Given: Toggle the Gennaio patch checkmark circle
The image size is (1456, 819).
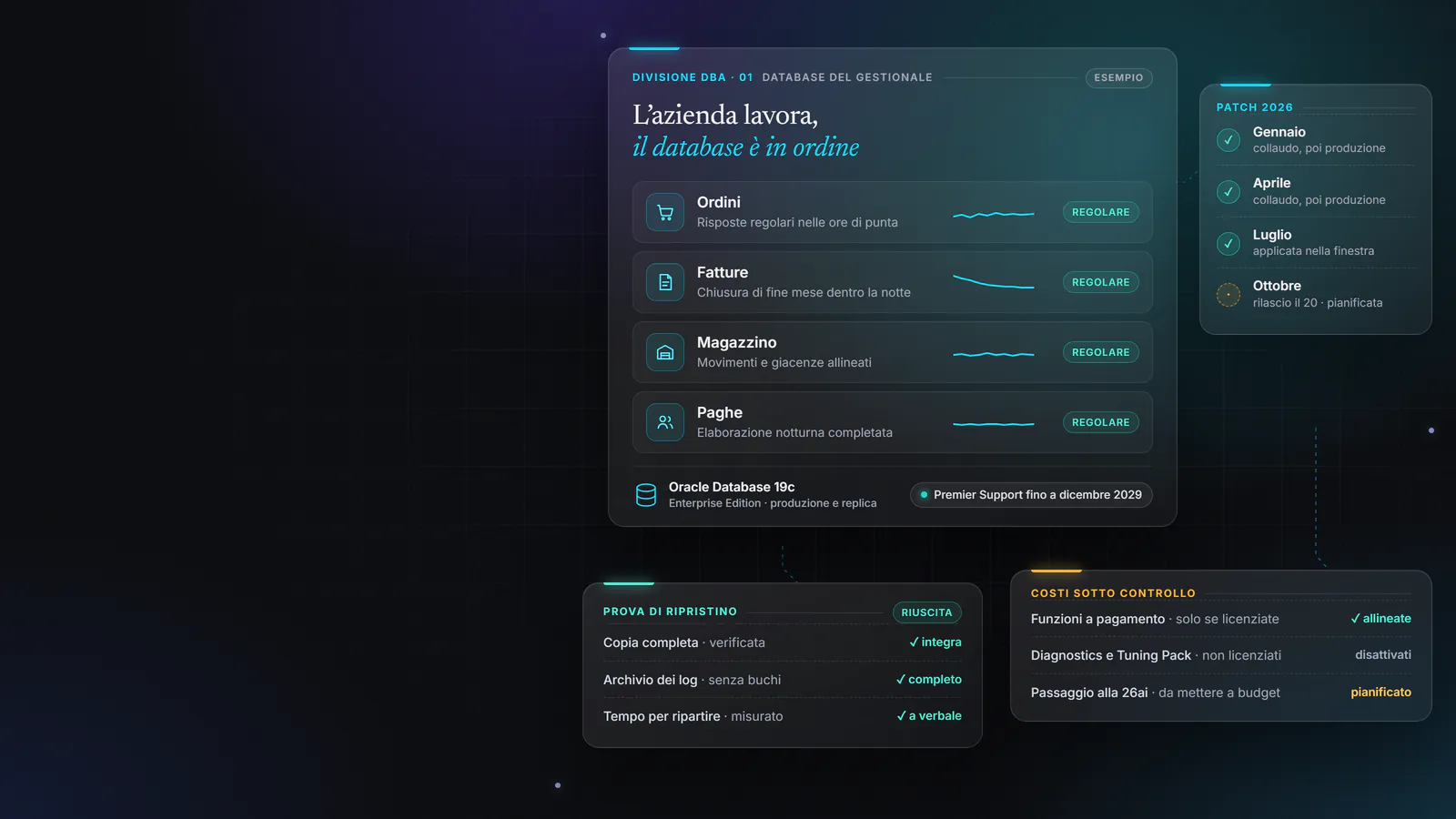Looking at the screenshot, I should [1228, 140].
